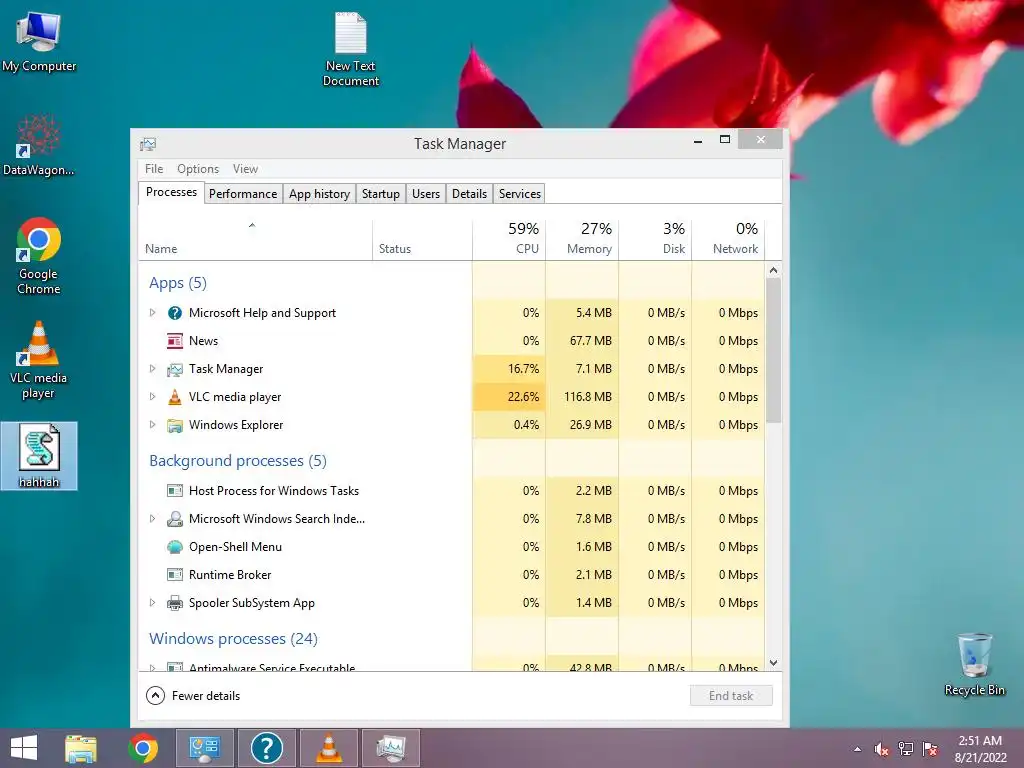Click the process list scrollbar thumb

pyautogui.click(x=773, y=351)
